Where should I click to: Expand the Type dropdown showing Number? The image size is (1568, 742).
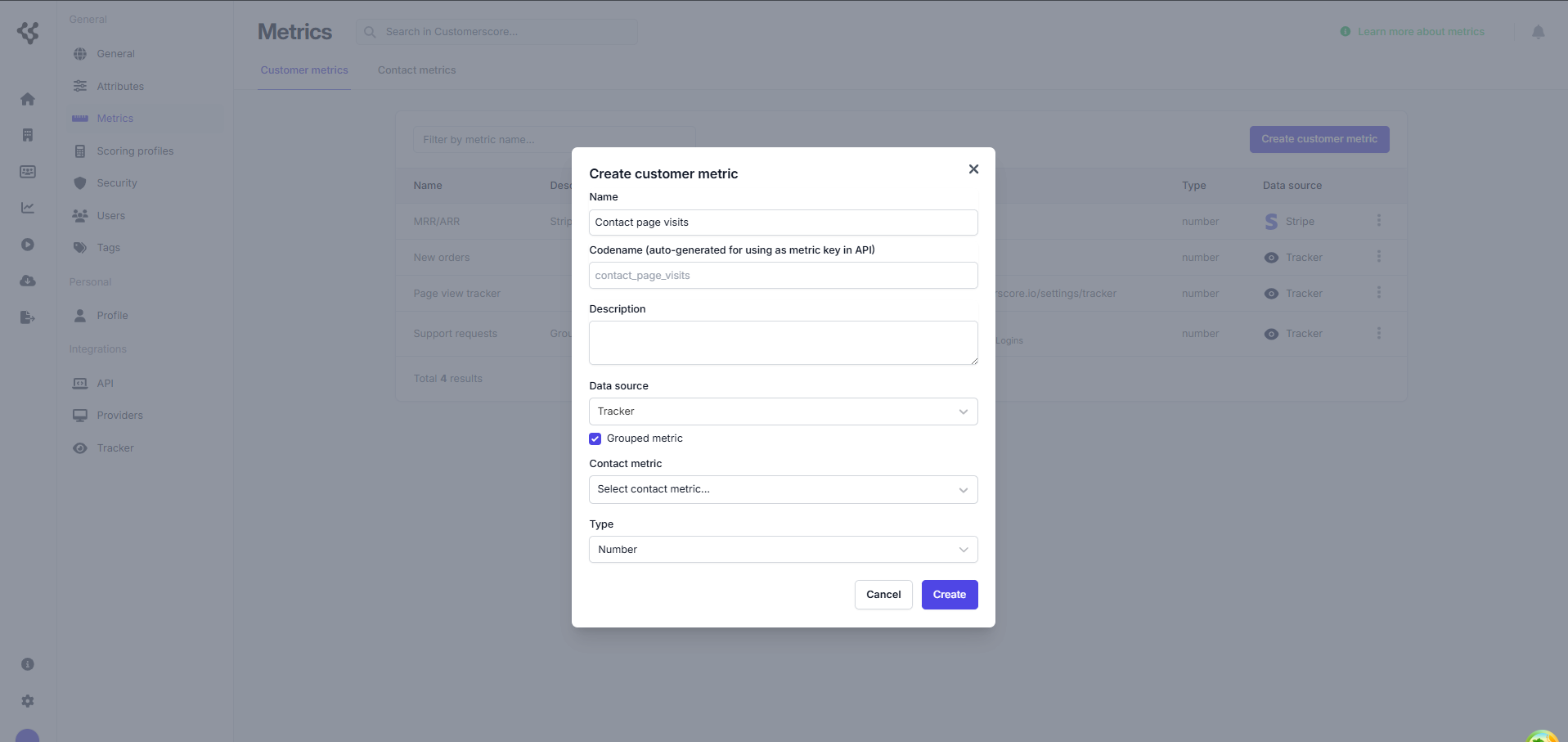(x=783, y=550)
